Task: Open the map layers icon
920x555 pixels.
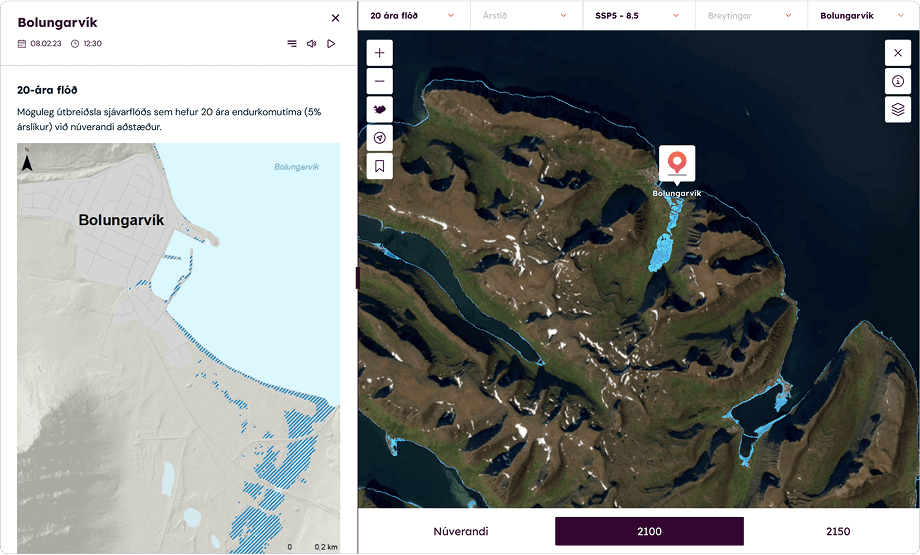Action: (x=897, y=109)
